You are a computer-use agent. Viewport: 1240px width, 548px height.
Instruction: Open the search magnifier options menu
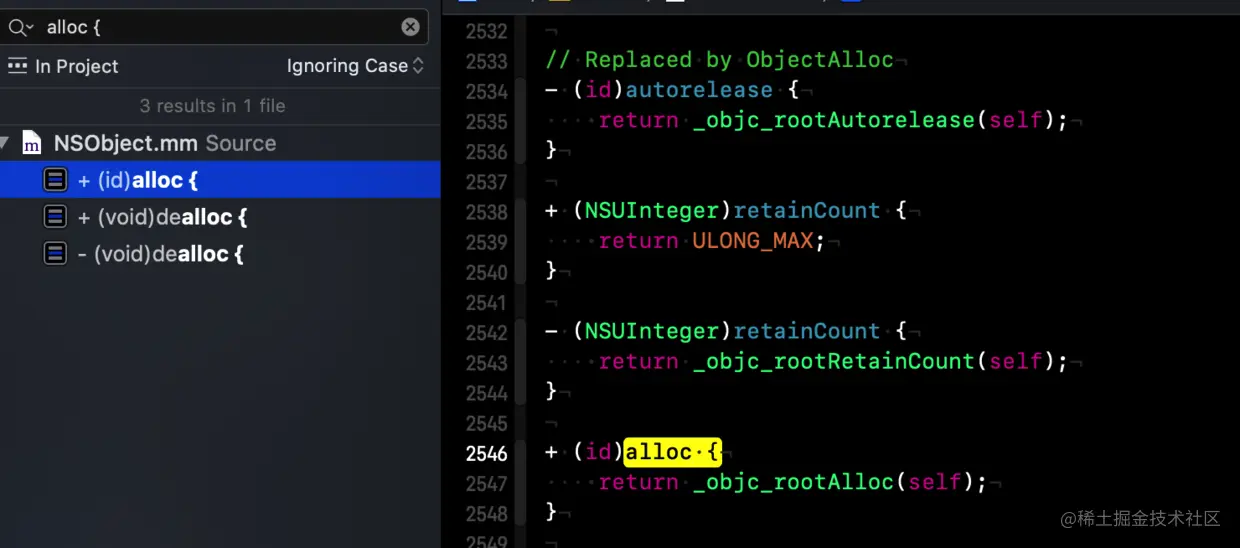tap(21, 27)
